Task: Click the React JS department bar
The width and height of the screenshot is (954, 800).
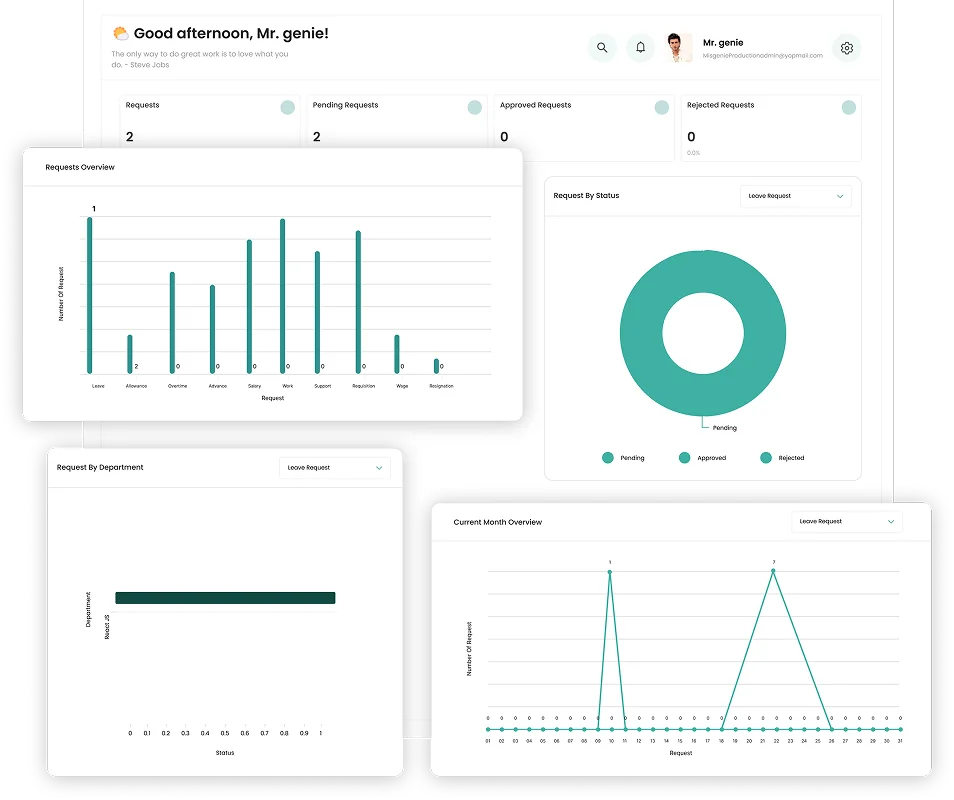Action: [x=225, y=598]
